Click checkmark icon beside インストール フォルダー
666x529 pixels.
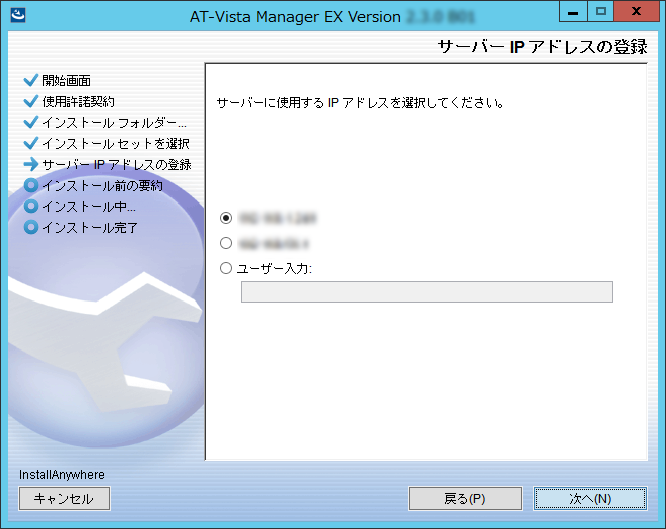pos(31,122)
